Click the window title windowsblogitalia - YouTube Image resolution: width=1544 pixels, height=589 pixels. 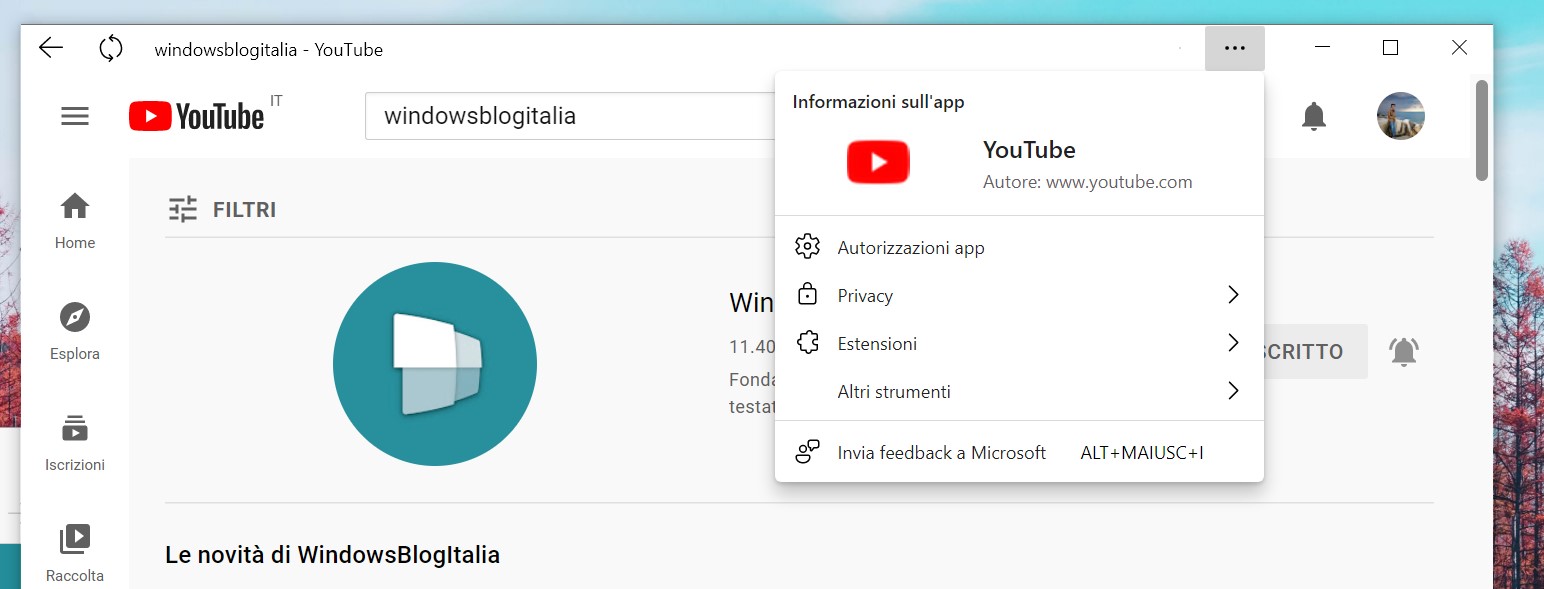point(268,49)
